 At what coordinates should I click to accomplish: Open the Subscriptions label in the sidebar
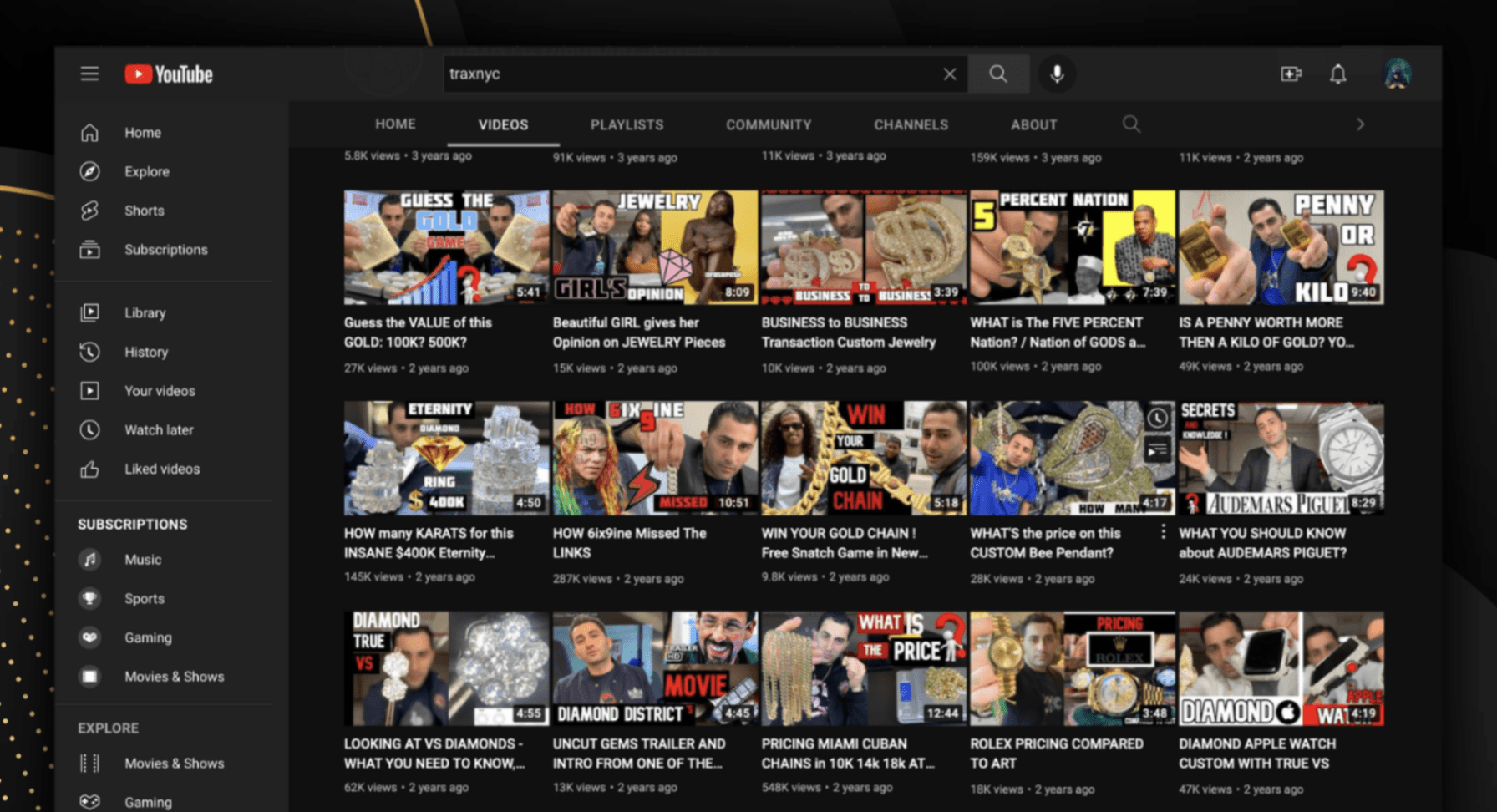pyautogui.click(x=166, y=249)
